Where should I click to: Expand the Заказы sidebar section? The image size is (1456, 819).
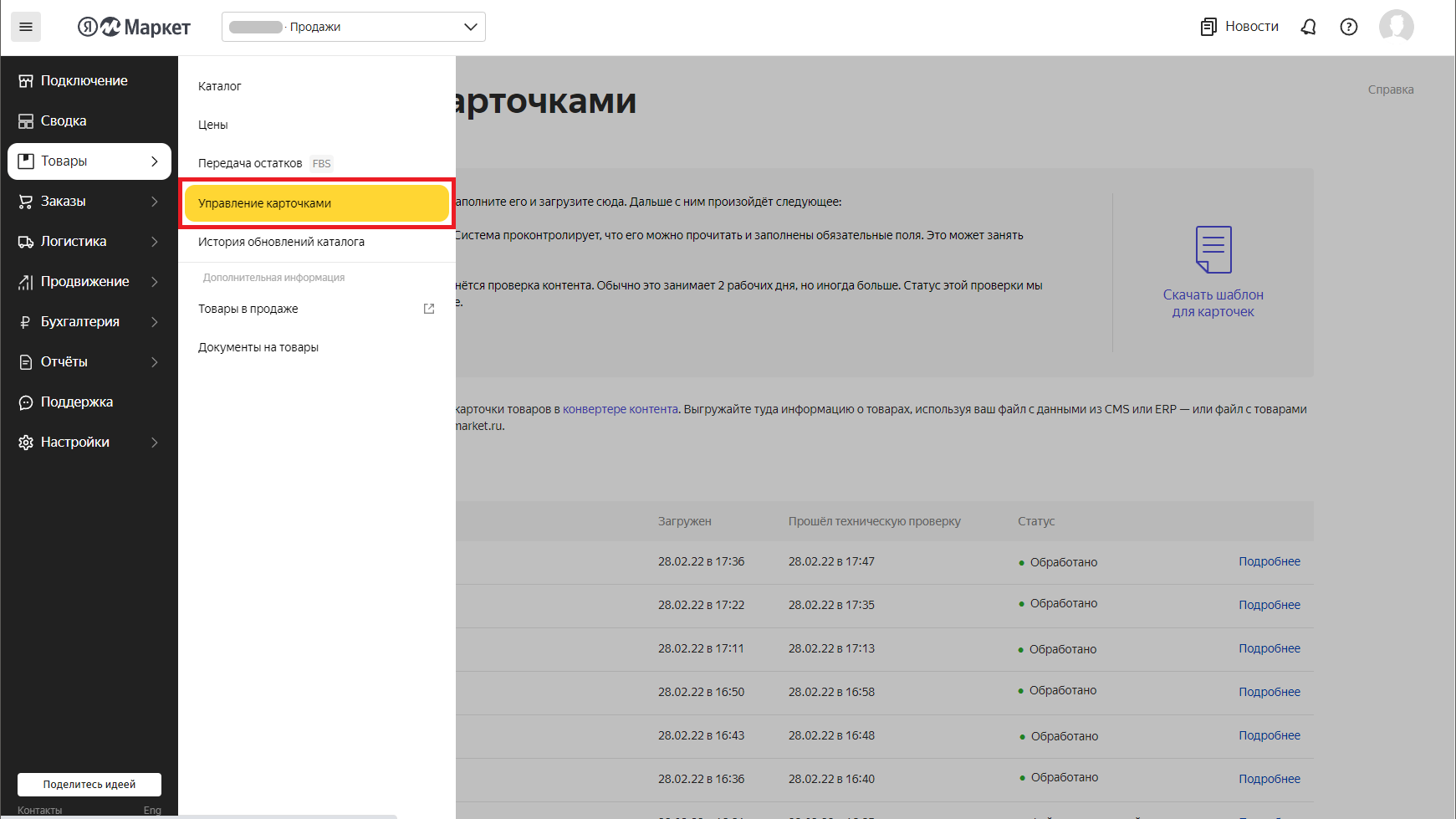pyautogui.click(x=89, y=202)
